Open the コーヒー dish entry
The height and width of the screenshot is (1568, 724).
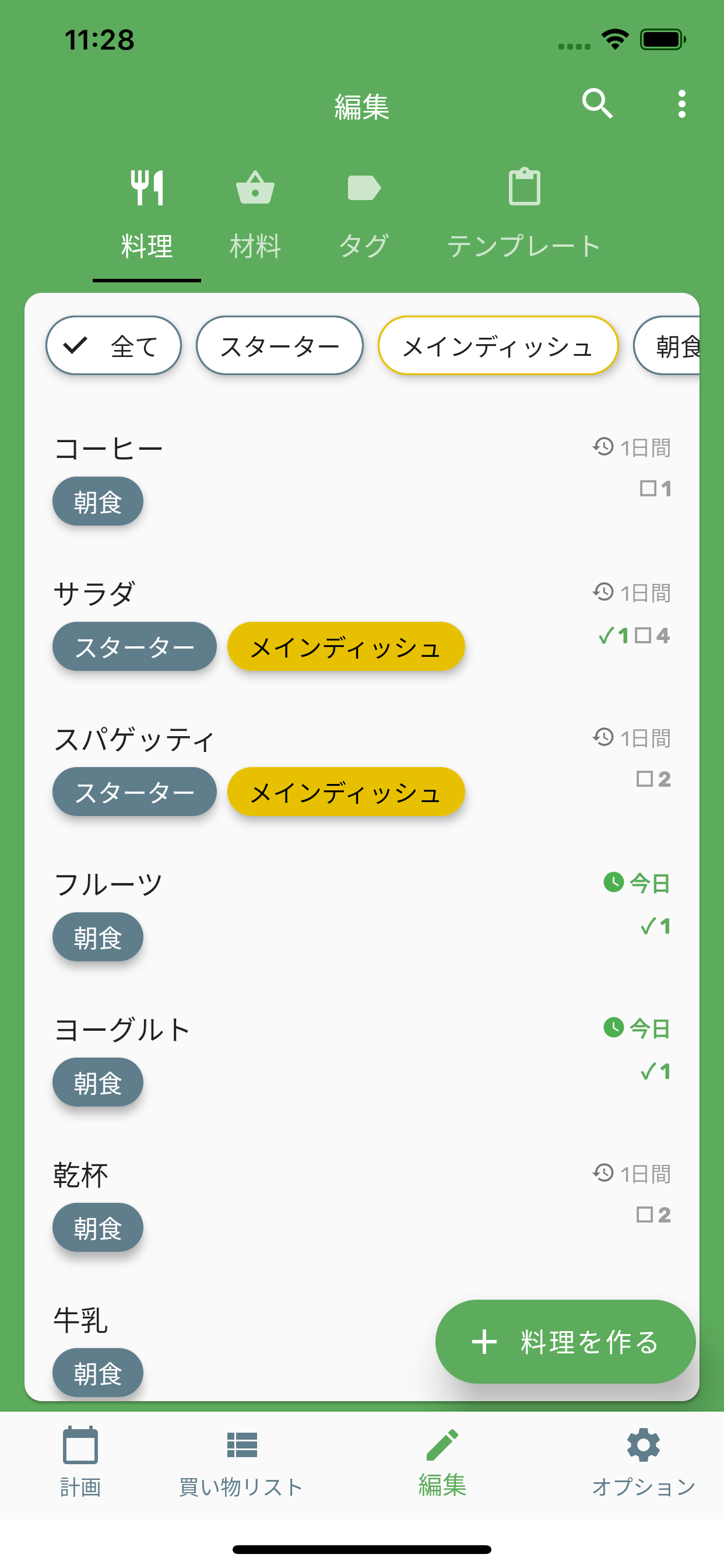(x=110, y=449)
